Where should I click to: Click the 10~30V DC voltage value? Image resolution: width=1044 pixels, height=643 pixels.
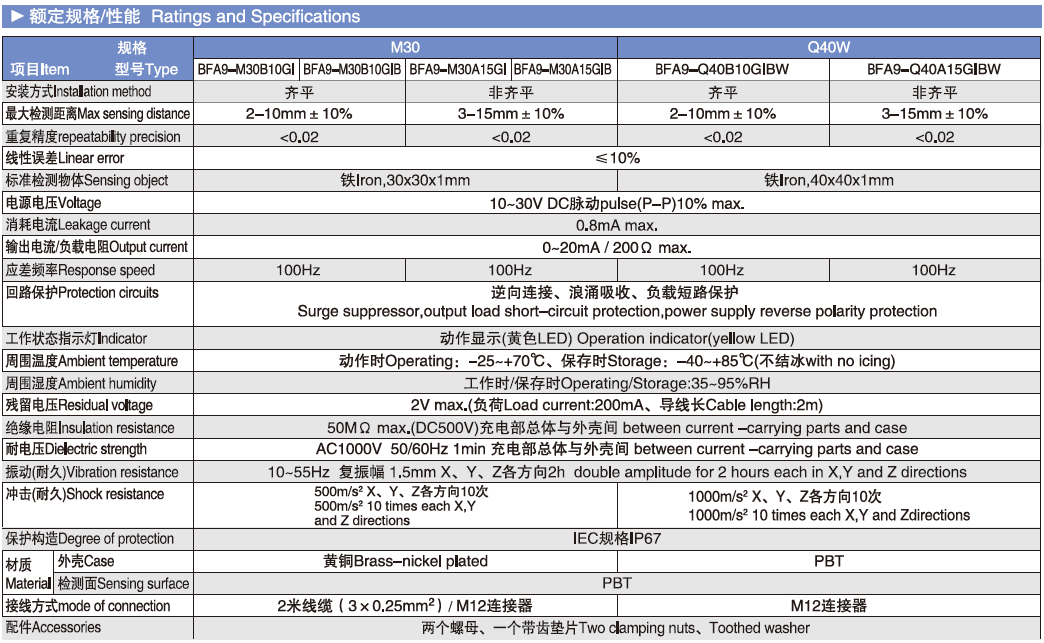(x=617, y=203)
